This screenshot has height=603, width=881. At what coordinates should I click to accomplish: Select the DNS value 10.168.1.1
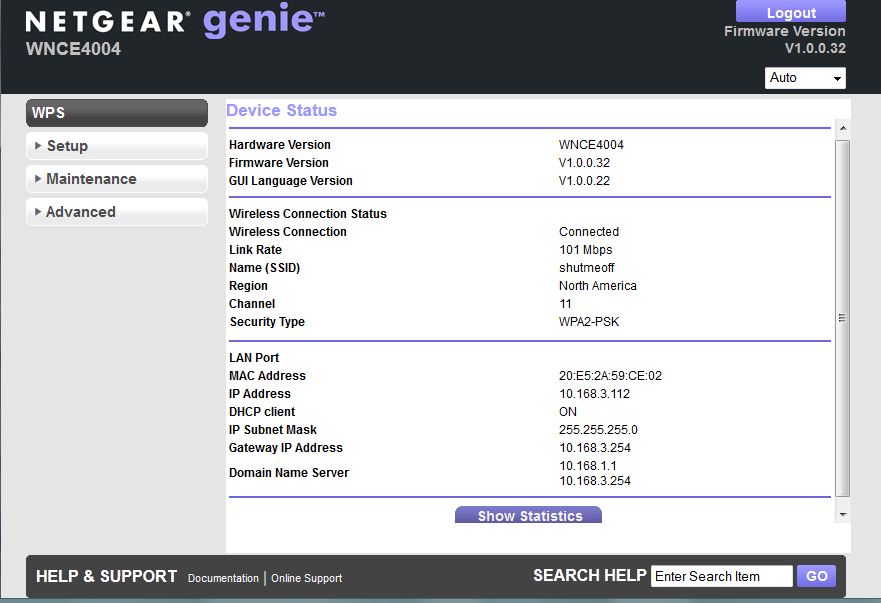pos(588,465)
